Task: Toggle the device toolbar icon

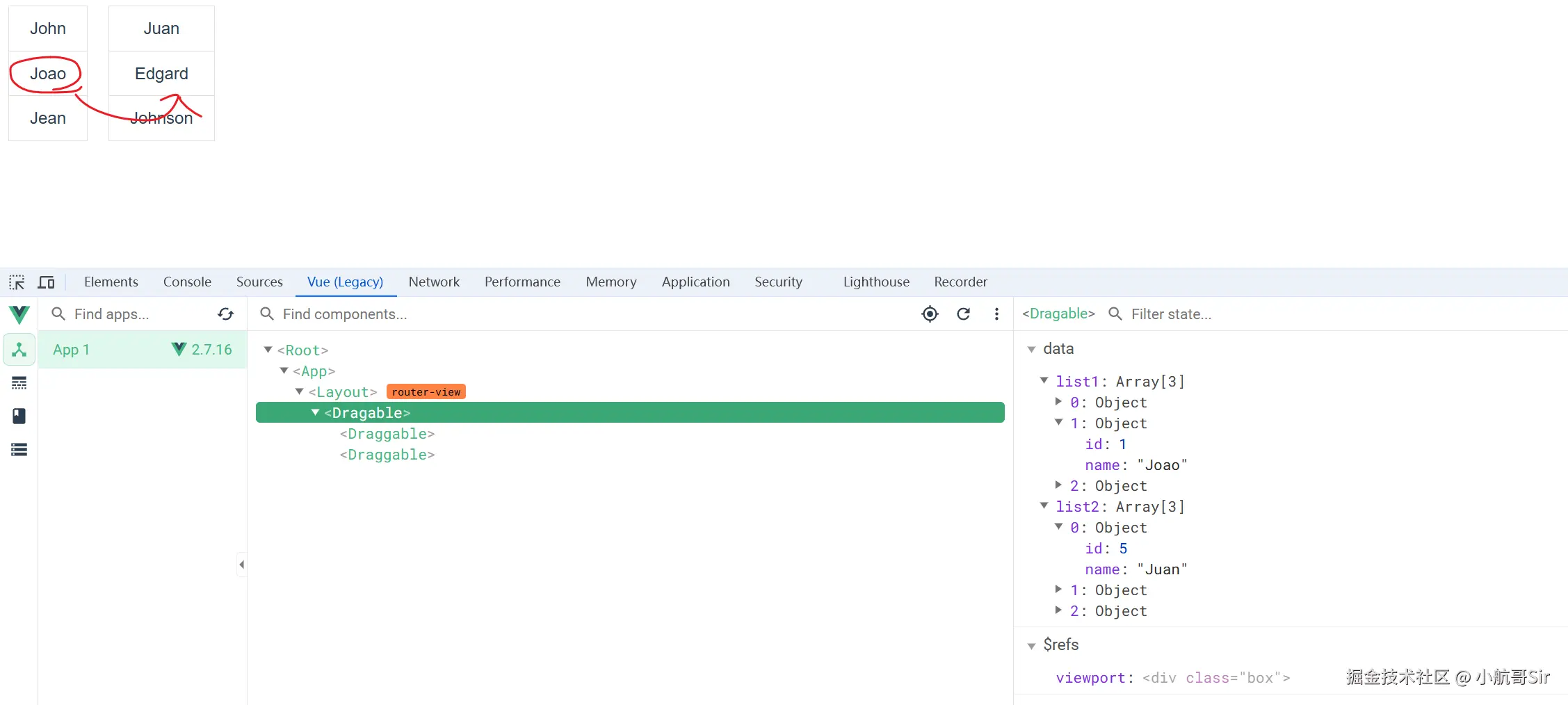Action: [x=47, y=282]
